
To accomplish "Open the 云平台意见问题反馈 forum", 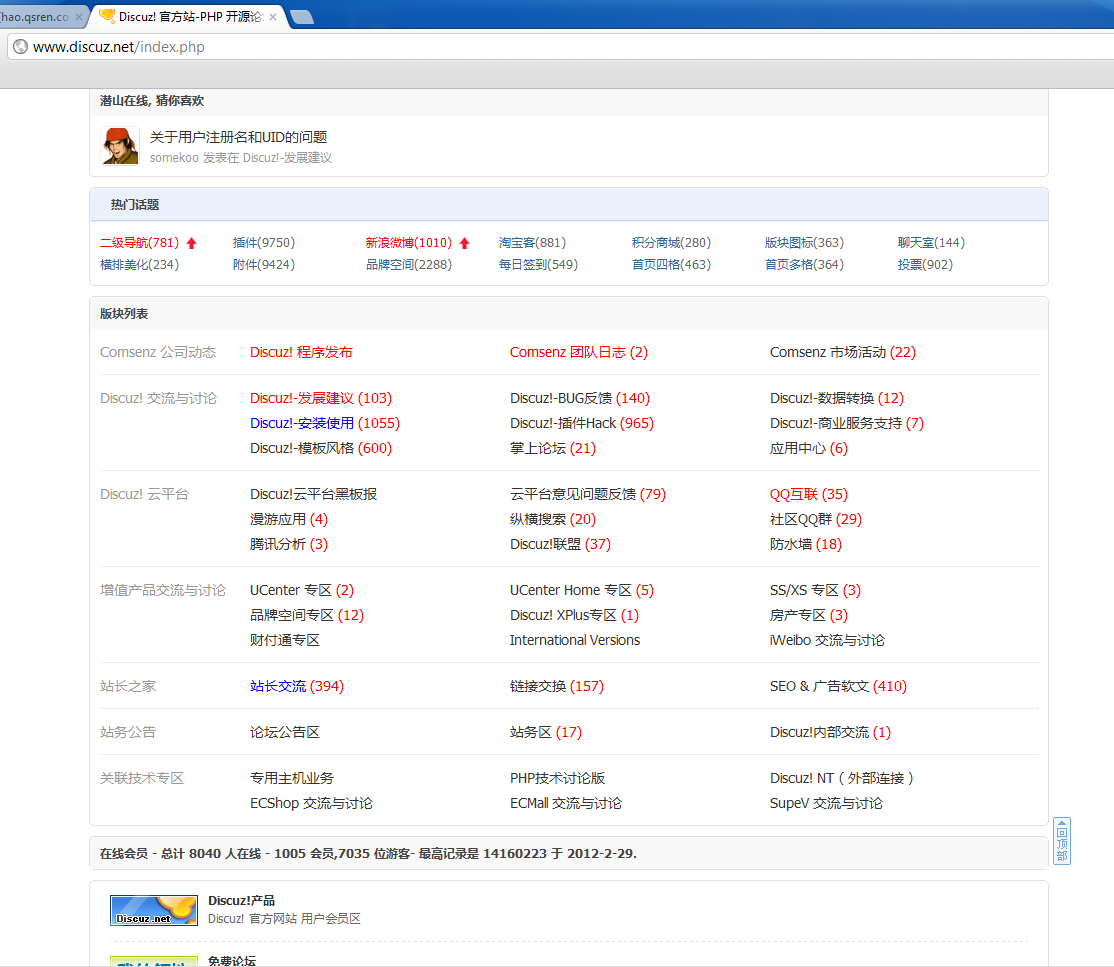I will click(573, 495).
